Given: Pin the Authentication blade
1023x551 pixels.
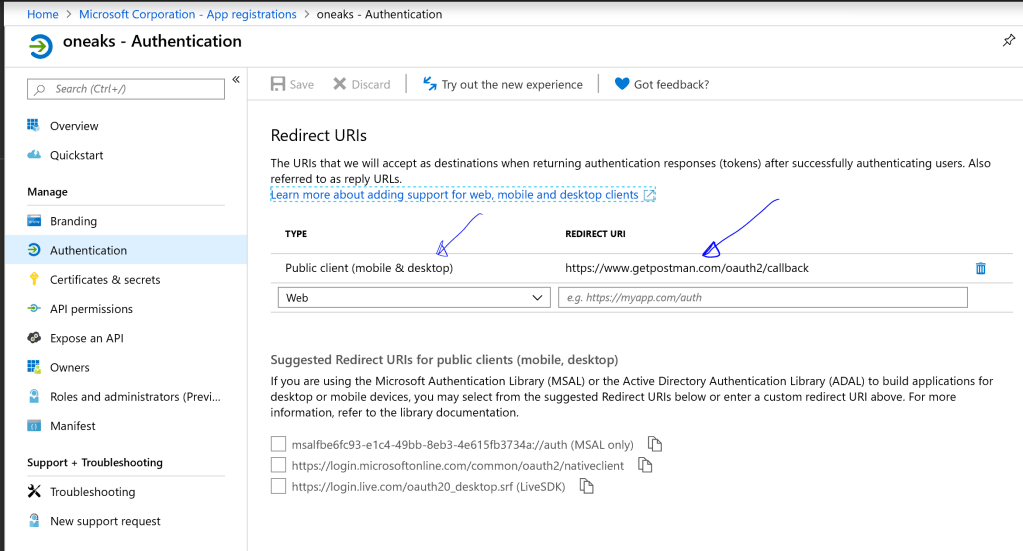Looking at the screenshot, I should pos(1008,41).
